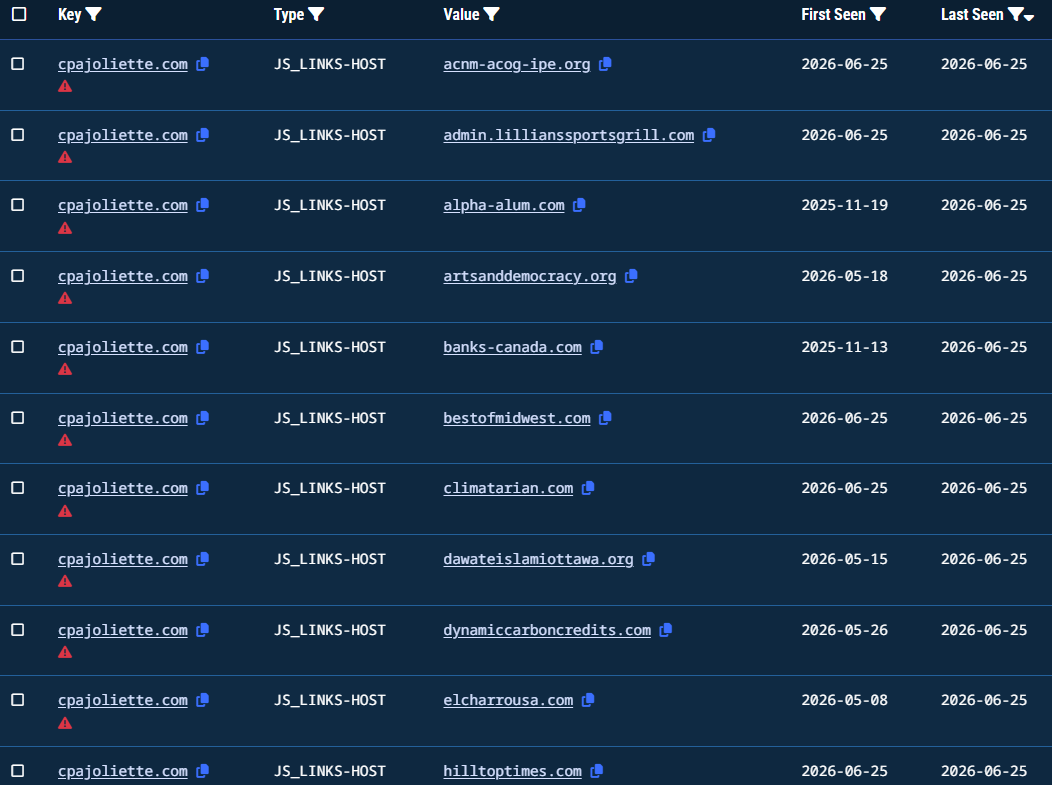Open the Key column filter
Screen dimensions: 1052x785
(94, 14)
